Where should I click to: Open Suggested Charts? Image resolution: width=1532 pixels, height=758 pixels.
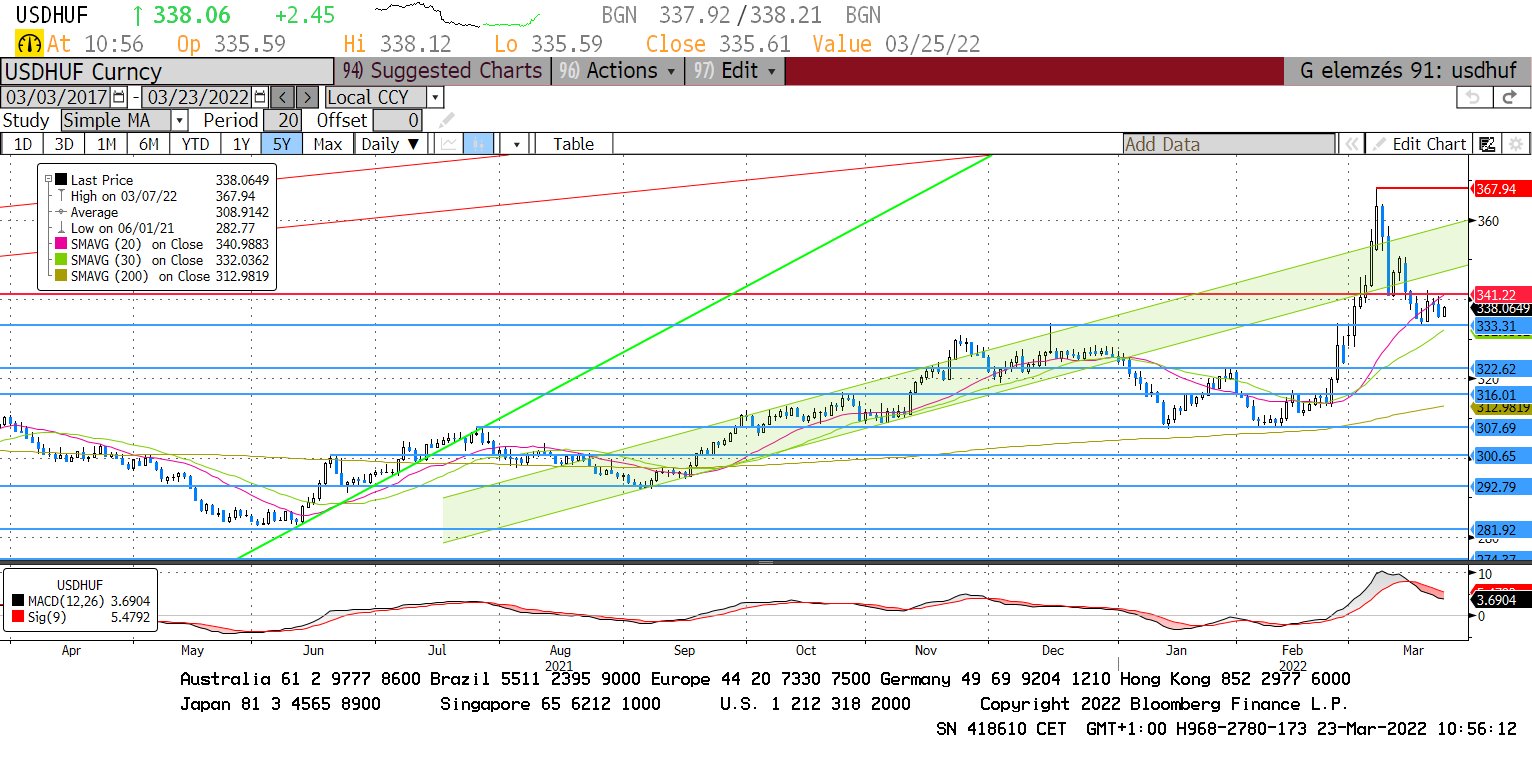(442, 71)
